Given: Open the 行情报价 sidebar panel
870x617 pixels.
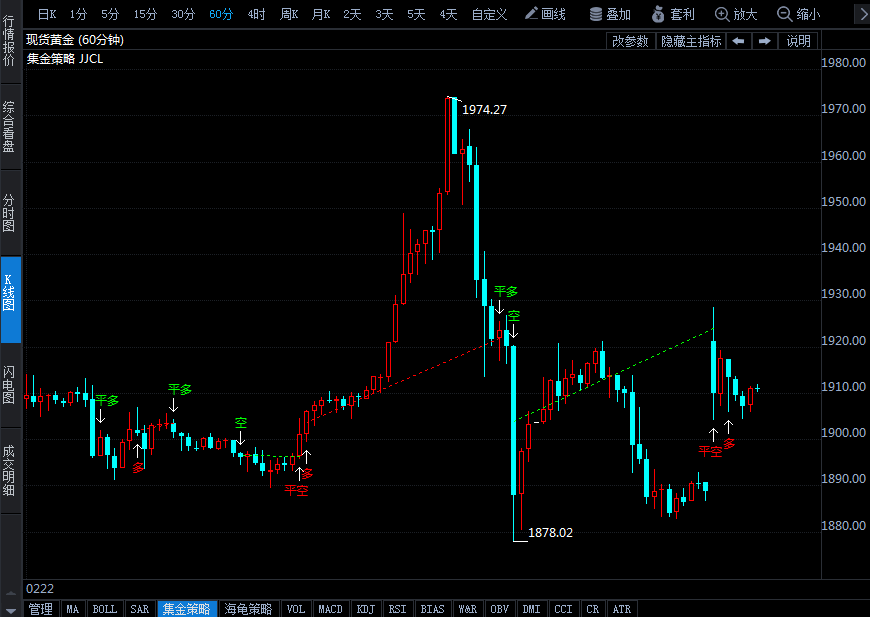Looking at the screenshot, I should click(x=9, y=41).
